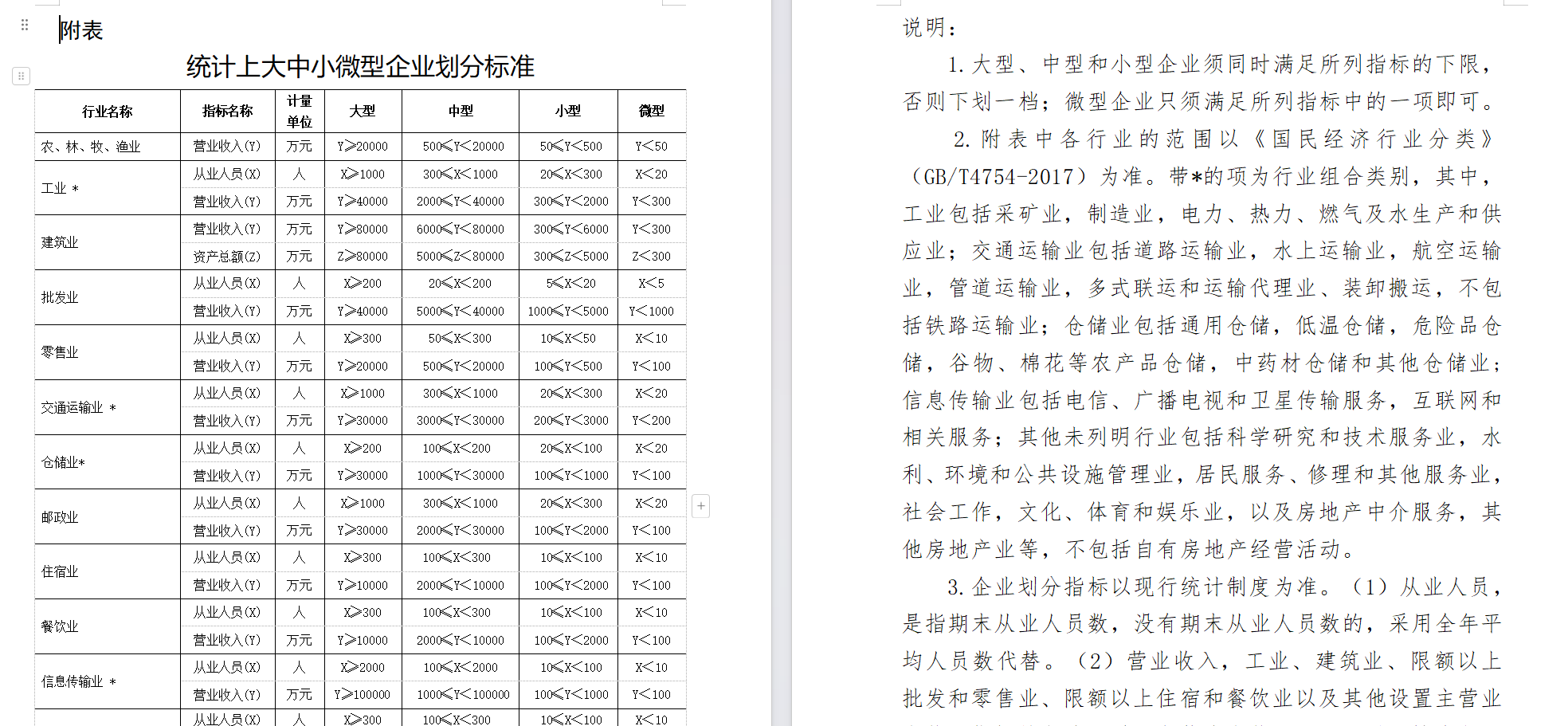Viewport: 1568px width, 726px height.
Task: Click the 建筑业 industry cell
Action: 61,242
